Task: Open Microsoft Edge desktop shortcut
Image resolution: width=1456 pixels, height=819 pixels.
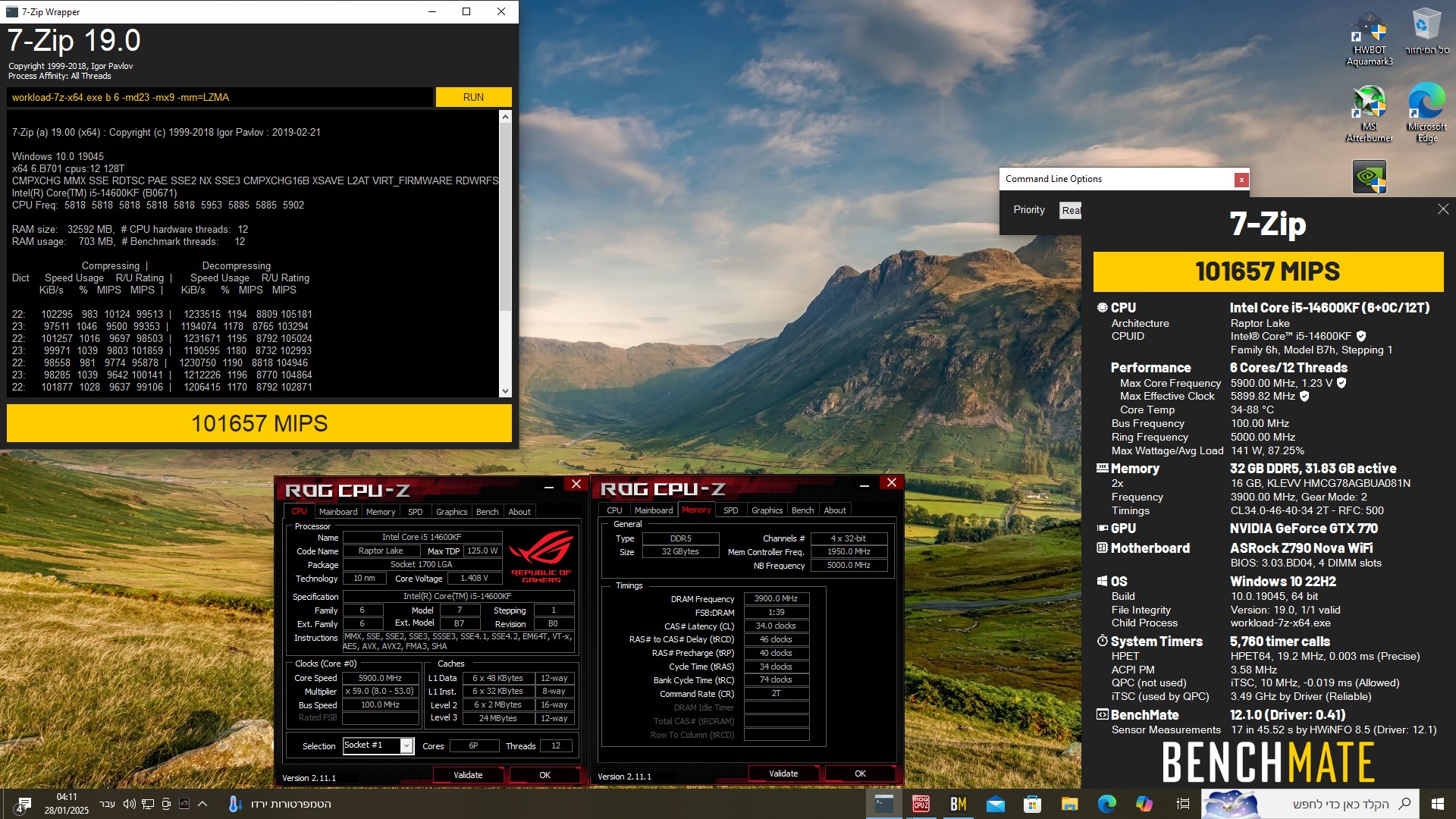Action: 1426,114
